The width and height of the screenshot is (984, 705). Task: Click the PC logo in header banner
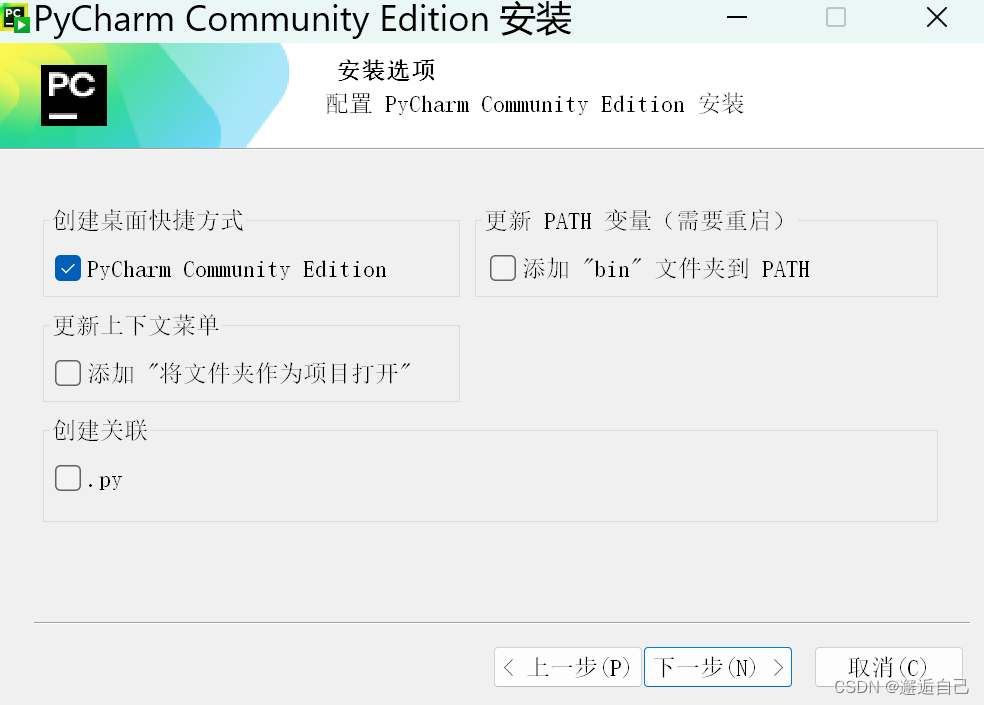(x=74, y=95)
